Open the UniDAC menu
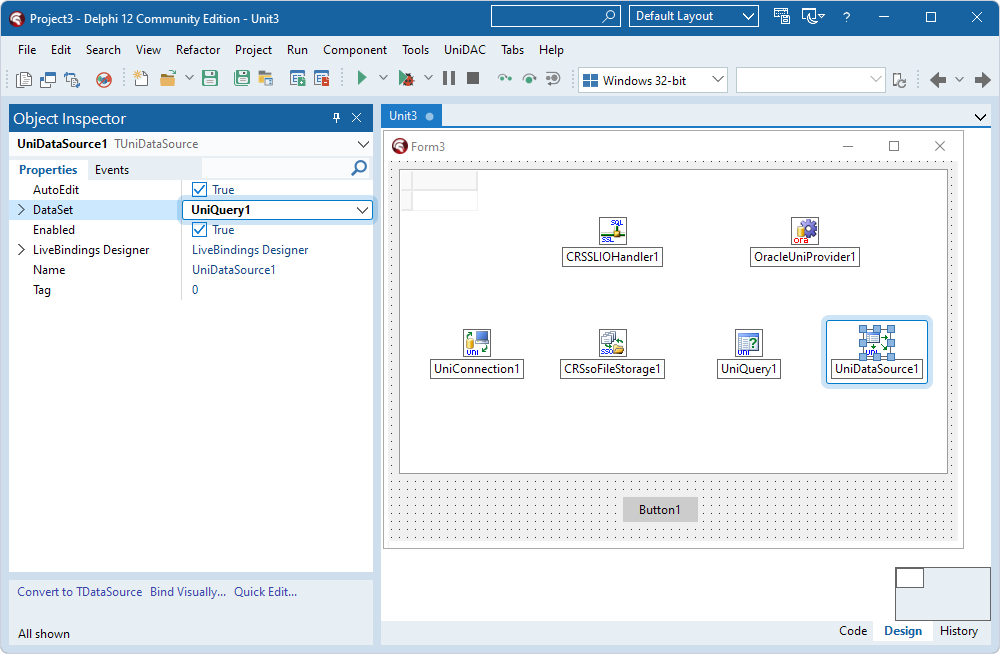Image resolution: width=1000 pixels, height=654 pixels. [x=465, y=50]
